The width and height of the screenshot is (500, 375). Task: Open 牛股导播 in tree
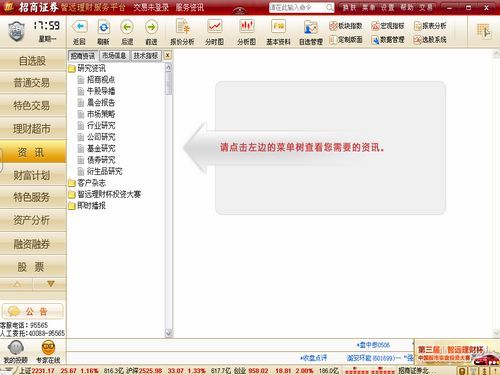point(96,91)
